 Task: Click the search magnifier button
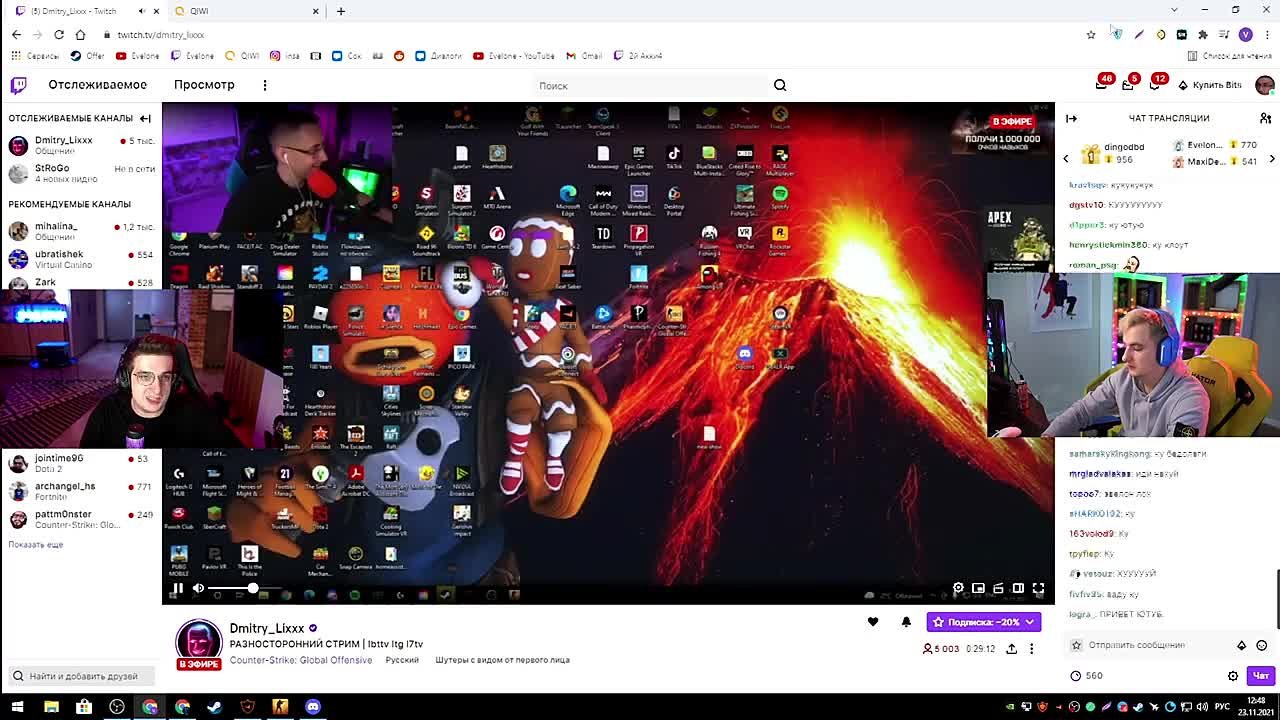[x=780, y=85]
